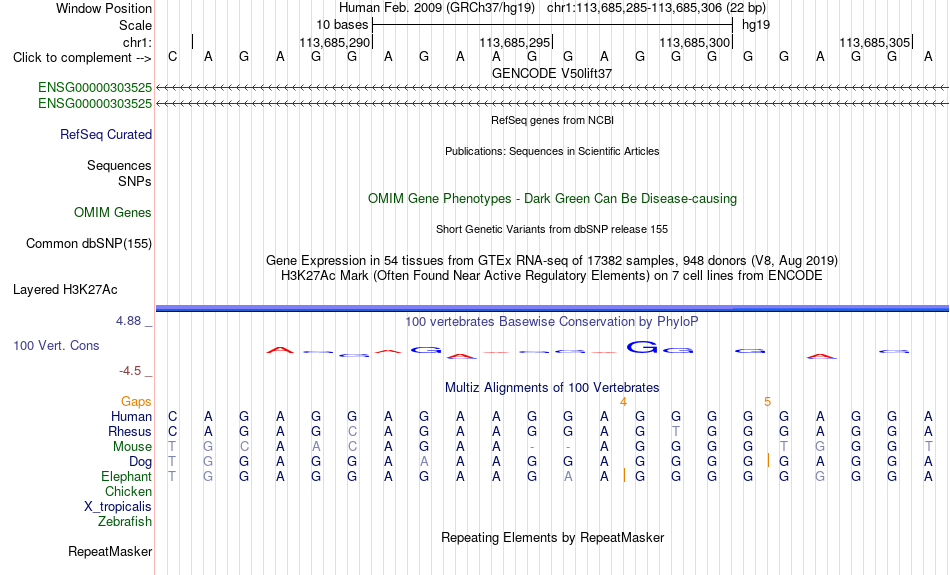Select the Chicken species label

(128, 491)
